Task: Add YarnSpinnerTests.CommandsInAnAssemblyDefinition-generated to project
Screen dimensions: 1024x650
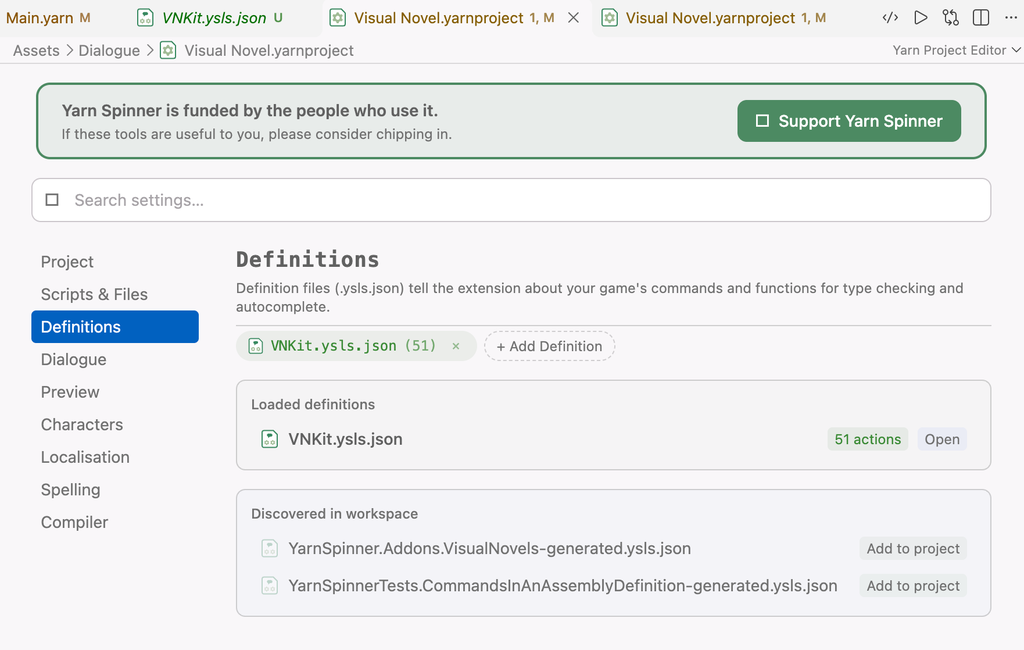Action: tap(913, 585)
